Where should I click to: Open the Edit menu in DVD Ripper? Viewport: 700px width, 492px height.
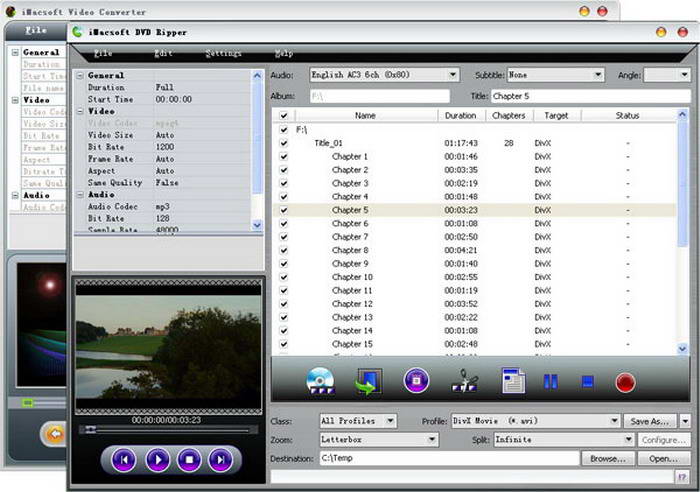pos(164,52)
